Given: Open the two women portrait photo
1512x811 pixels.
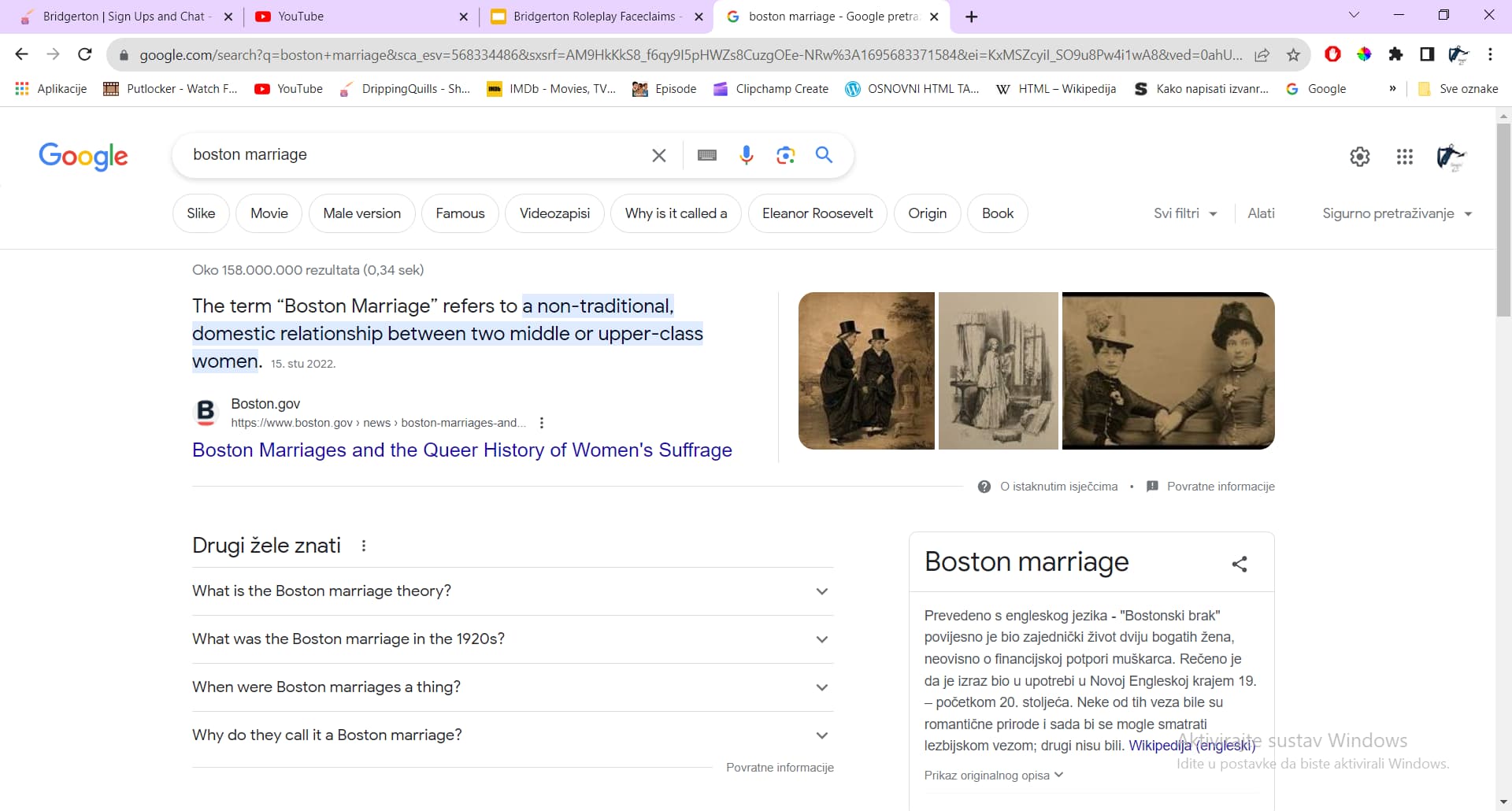Looking at the screenshot, I should point(1169,371).
